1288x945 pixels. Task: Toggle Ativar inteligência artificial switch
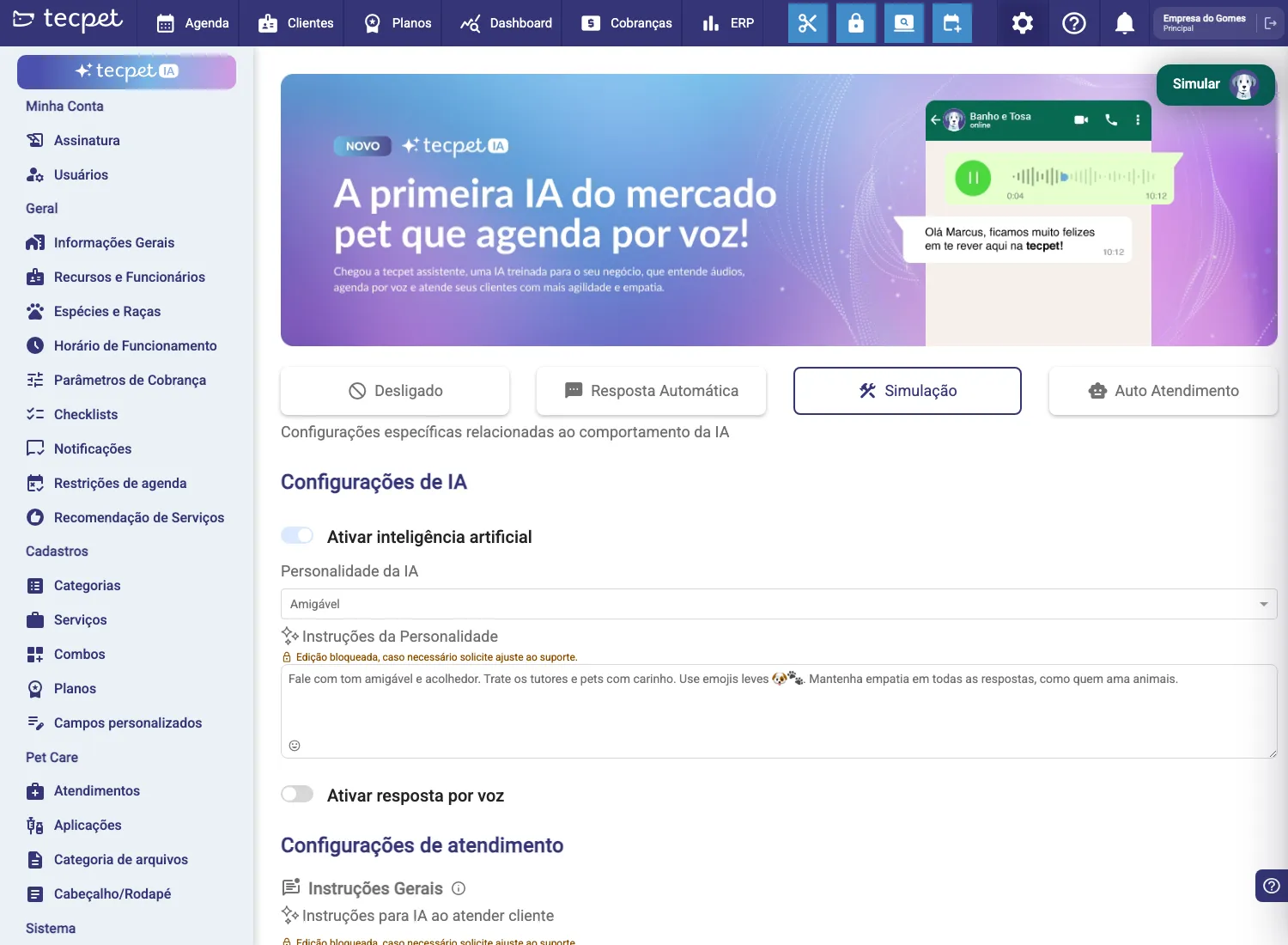tap(297, 536)
